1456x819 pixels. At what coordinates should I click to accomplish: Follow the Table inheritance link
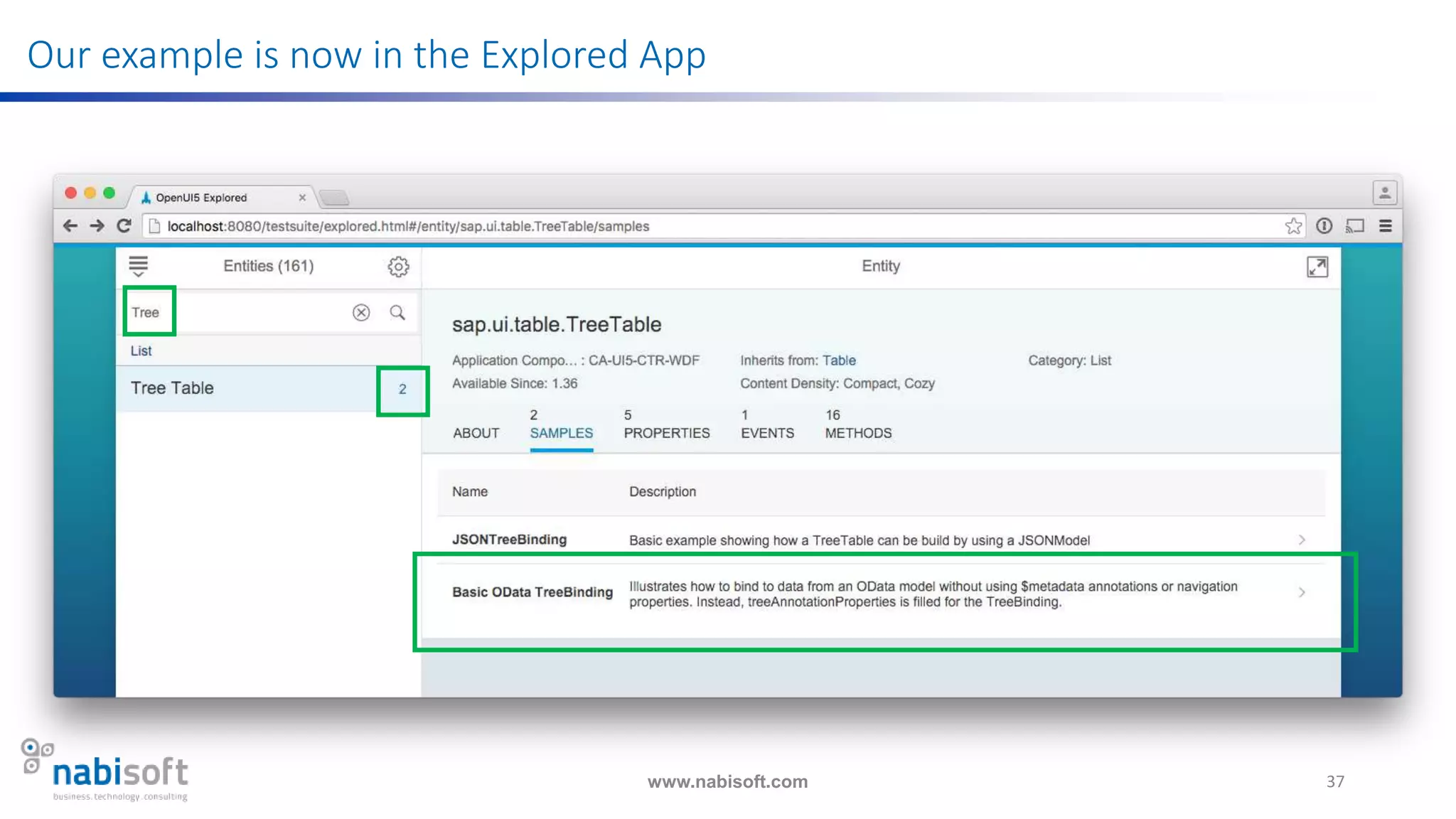(x=839, y=360)
